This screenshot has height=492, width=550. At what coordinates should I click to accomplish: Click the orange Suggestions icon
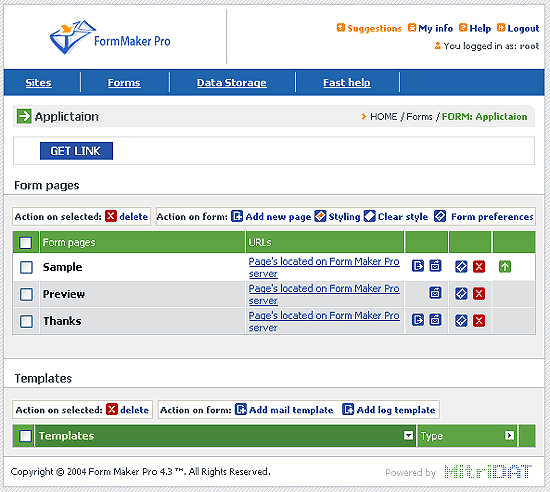(341, 27)
